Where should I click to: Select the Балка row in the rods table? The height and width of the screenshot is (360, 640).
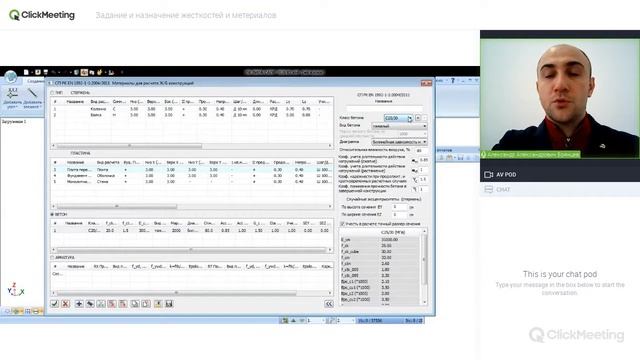click(191, 115)
